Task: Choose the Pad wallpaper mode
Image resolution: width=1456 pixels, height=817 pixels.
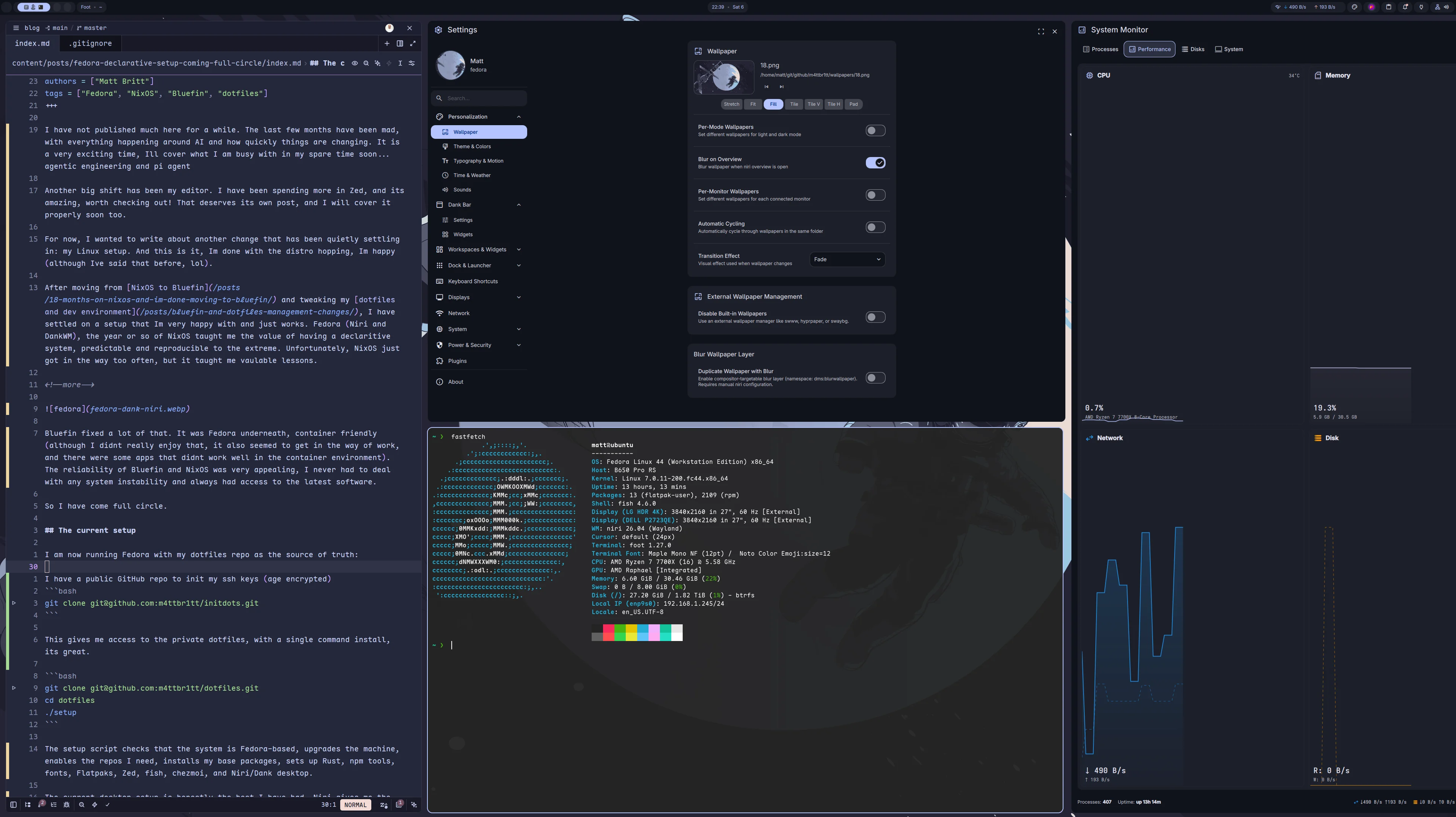Action: coord(853,104)
